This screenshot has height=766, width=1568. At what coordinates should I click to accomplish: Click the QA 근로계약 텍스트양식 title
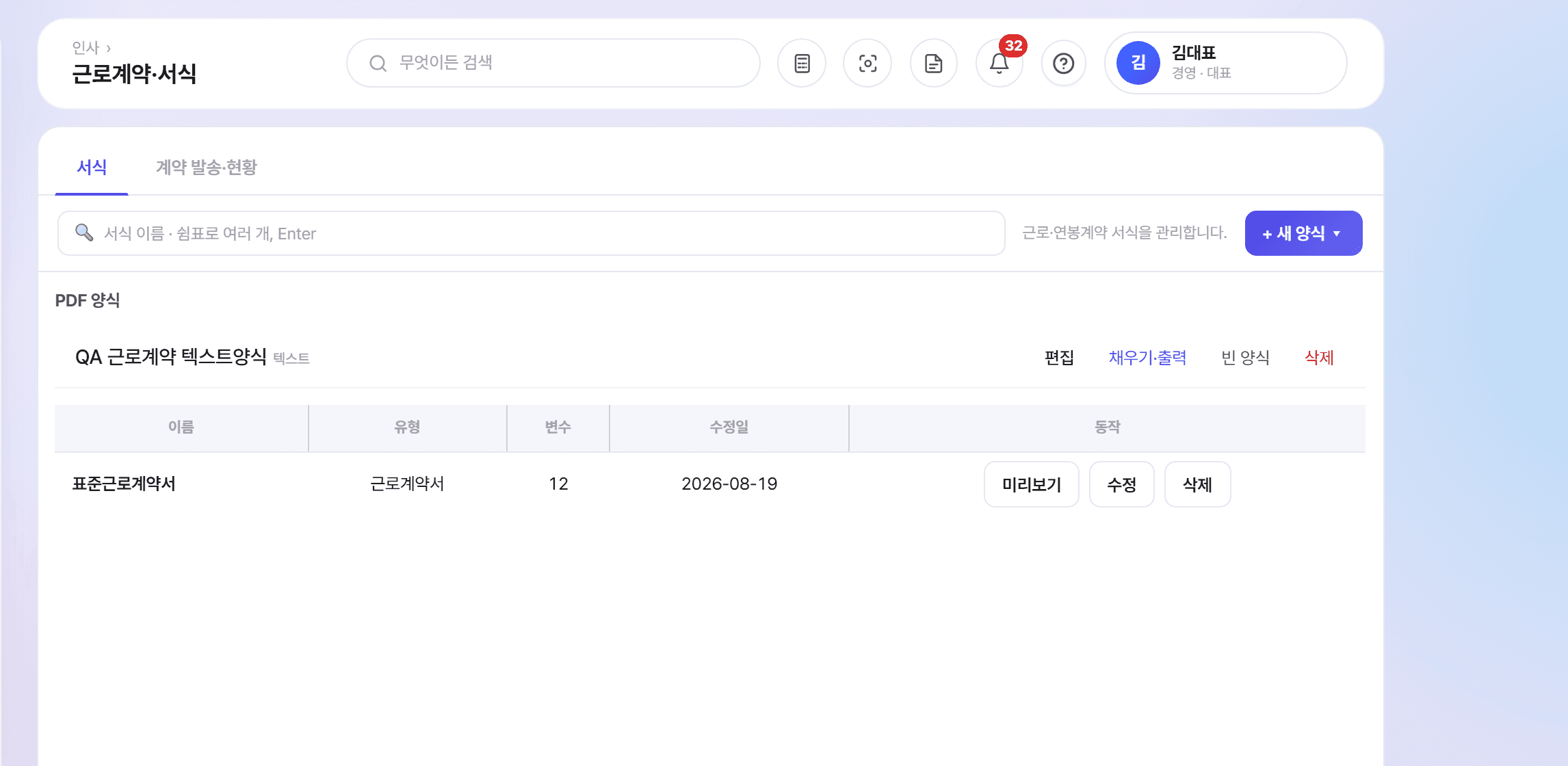coord(171,357)
